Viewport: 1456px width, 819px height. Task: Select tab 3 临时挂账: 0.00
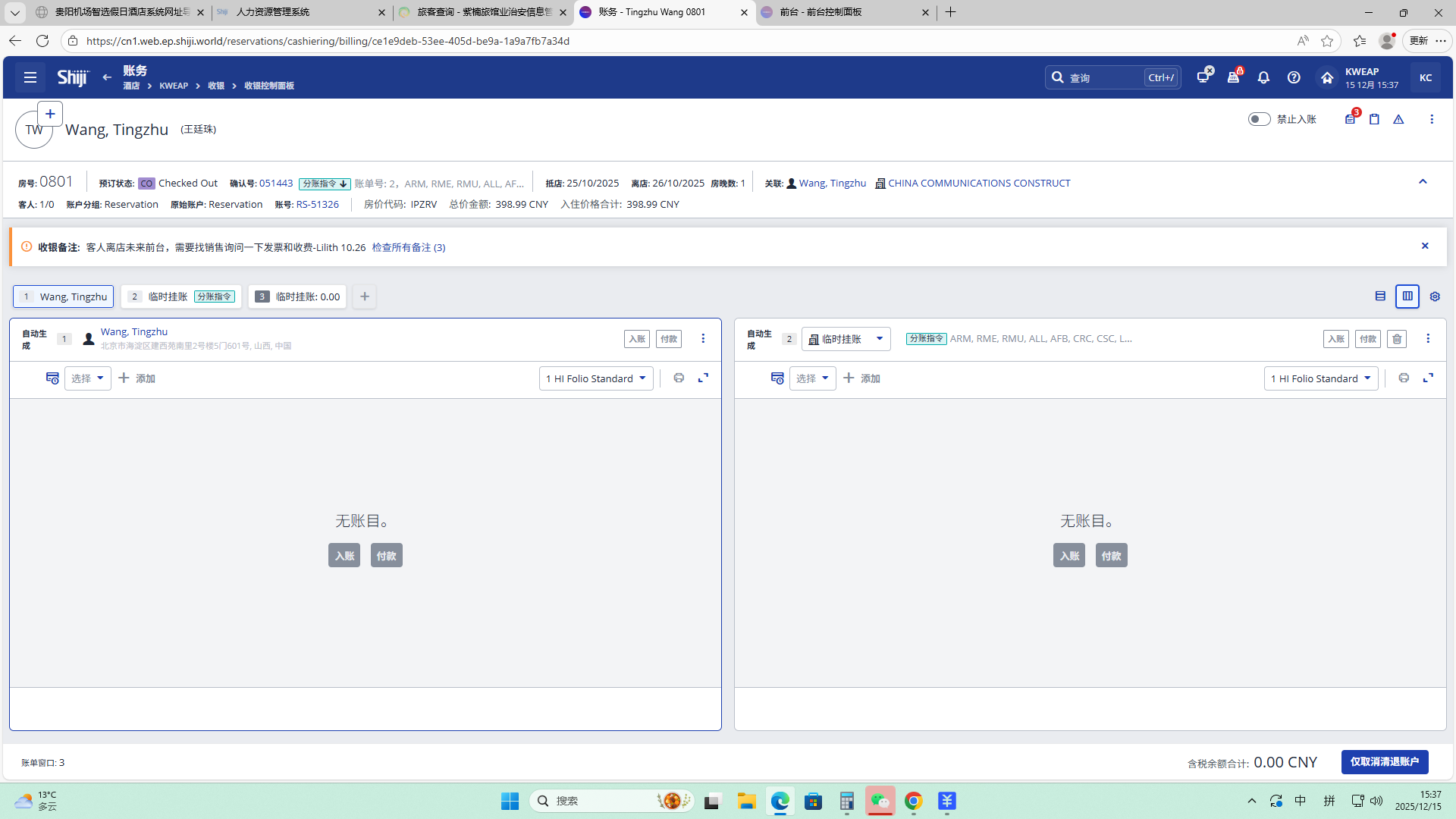coord(297,297)
